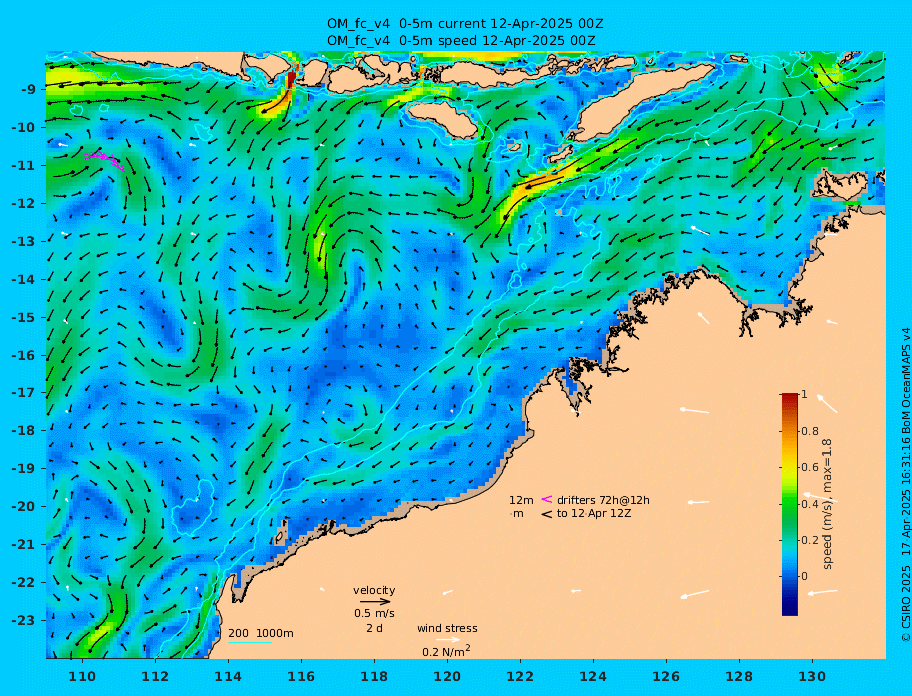Click the latitude axis label -9

coord(29,90)
